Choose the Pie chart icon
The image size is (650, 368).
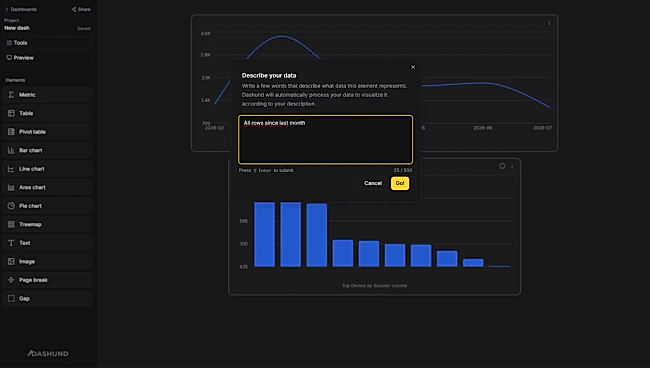pyautogui.click(x=11, y=206)
